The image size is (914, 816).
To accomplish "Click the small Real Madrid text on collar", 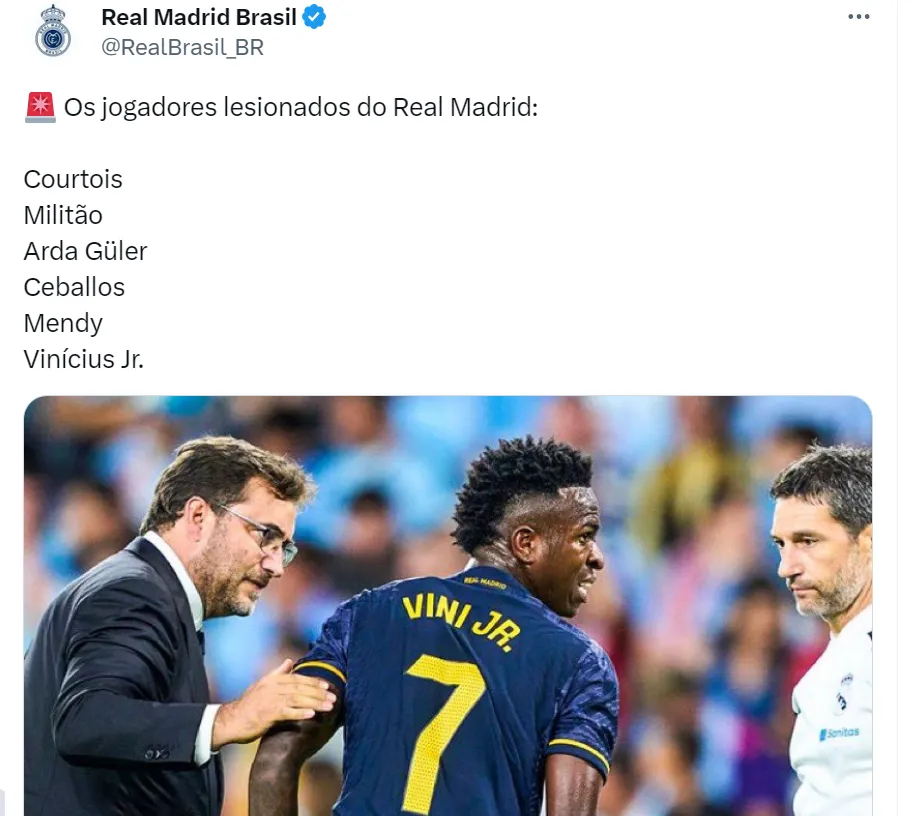I will (484, 582).
